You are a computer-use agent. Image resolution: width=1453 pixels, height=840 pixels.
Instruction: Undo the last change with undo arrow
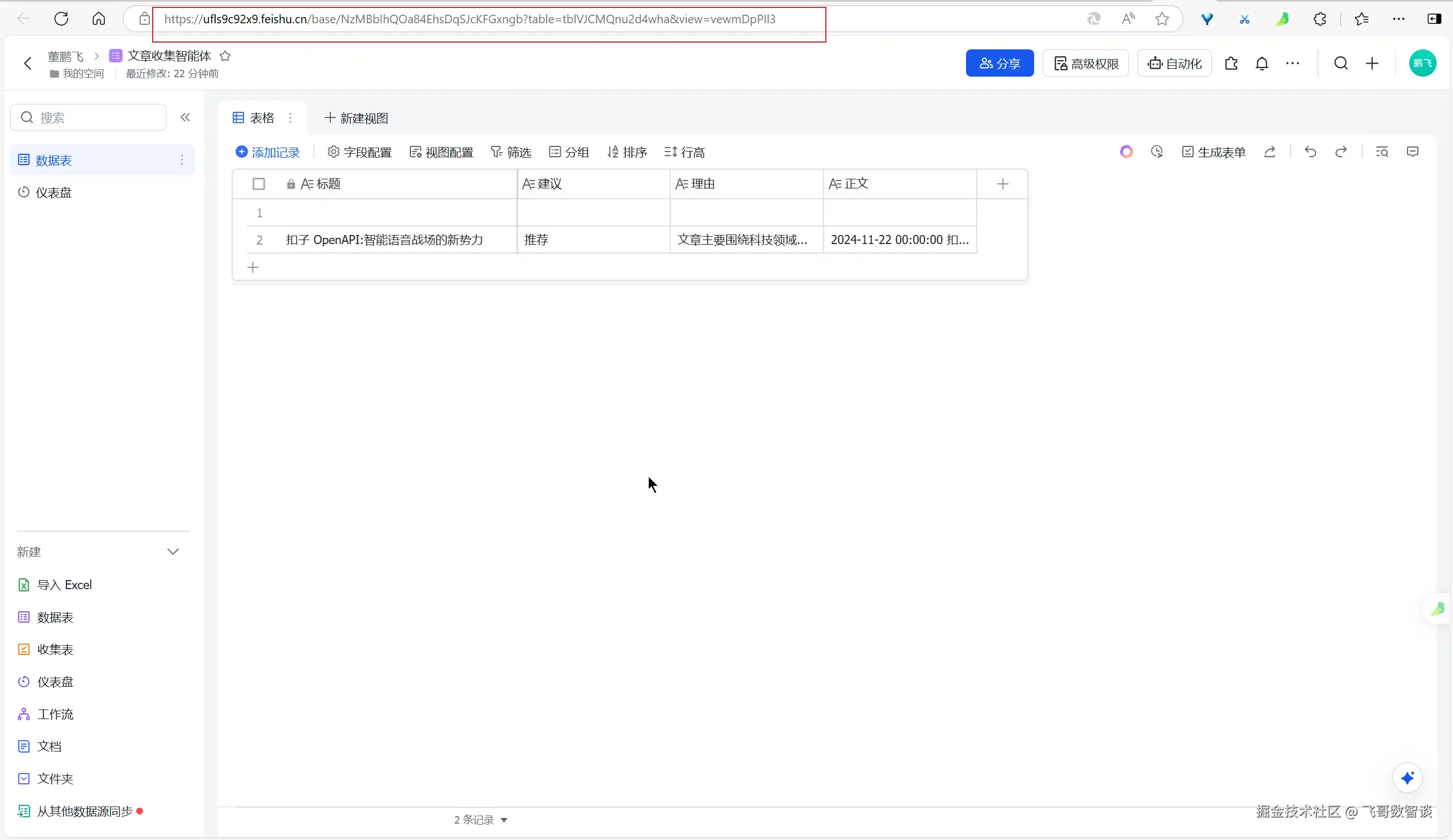1310,152
